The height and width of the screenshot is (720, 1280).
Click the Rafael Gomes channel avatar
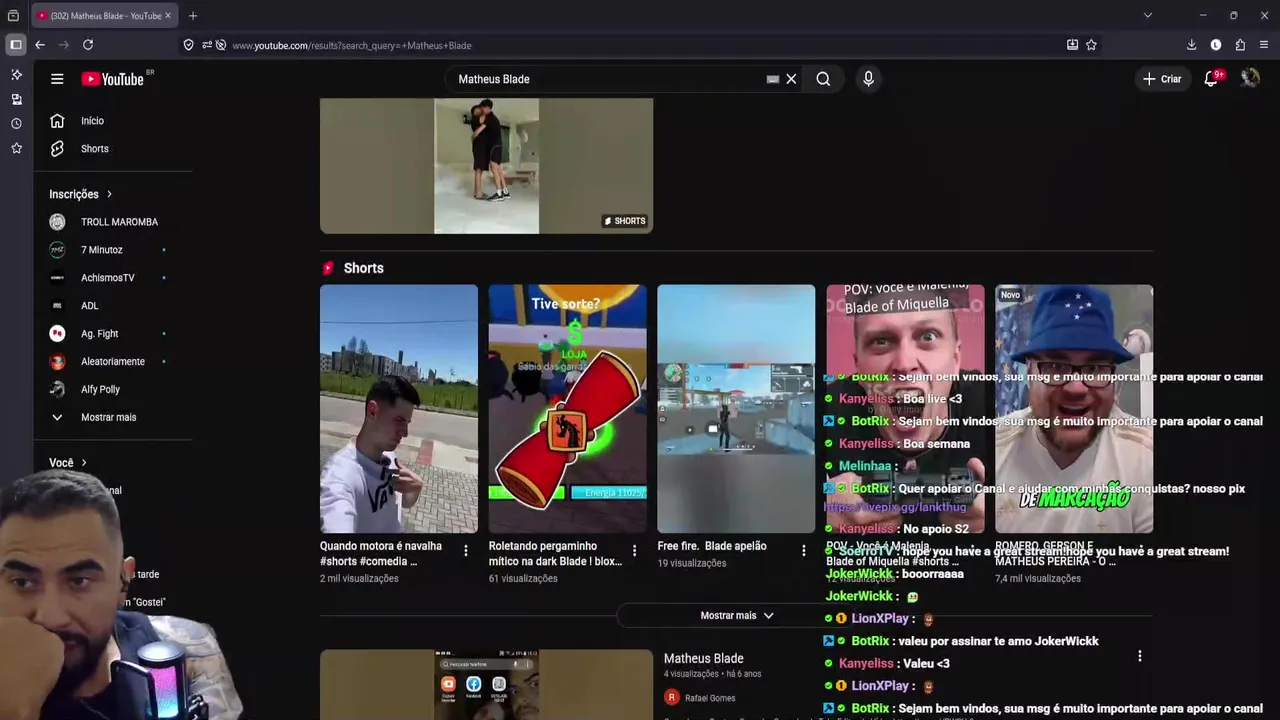672,698
